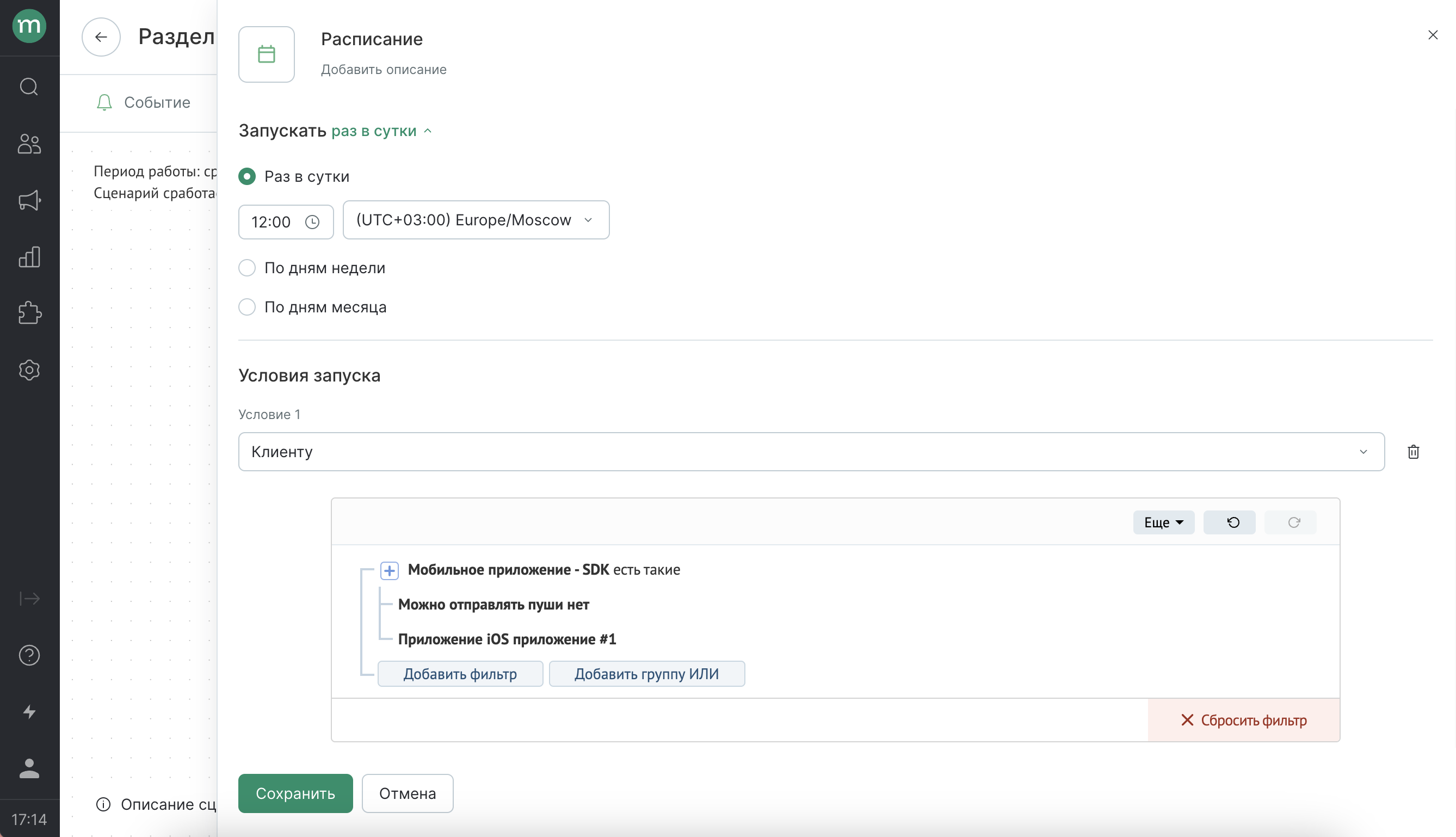
Task: Close the Расписание panel with the X
Action: tap(1433, 35)
